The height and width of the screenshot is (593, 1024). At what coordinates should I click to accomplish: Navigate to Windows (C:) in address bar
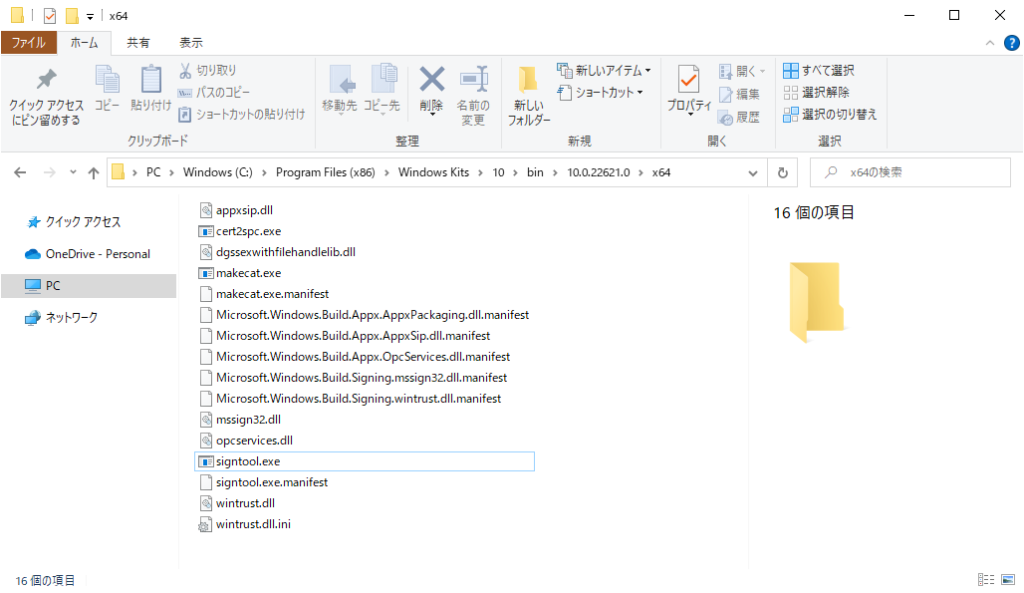point(217,172)
